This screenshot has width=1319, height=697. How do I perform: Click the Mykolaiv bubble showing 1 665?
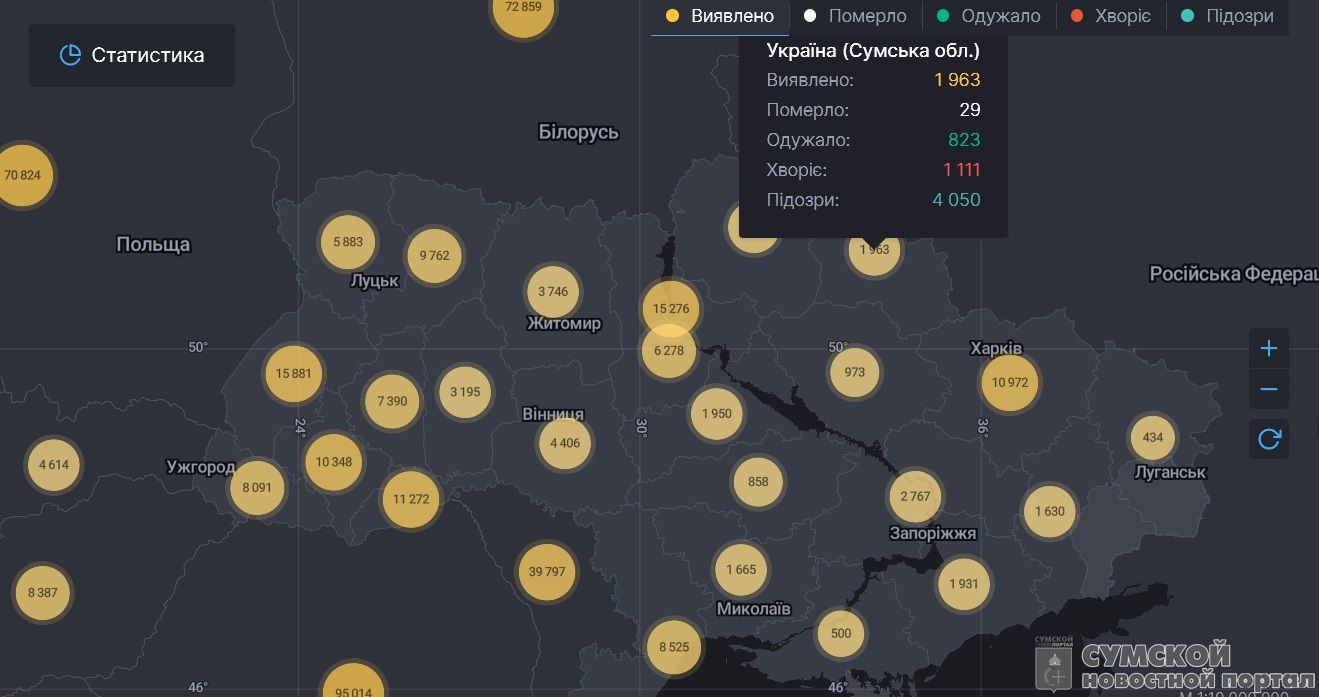(741, 570)
